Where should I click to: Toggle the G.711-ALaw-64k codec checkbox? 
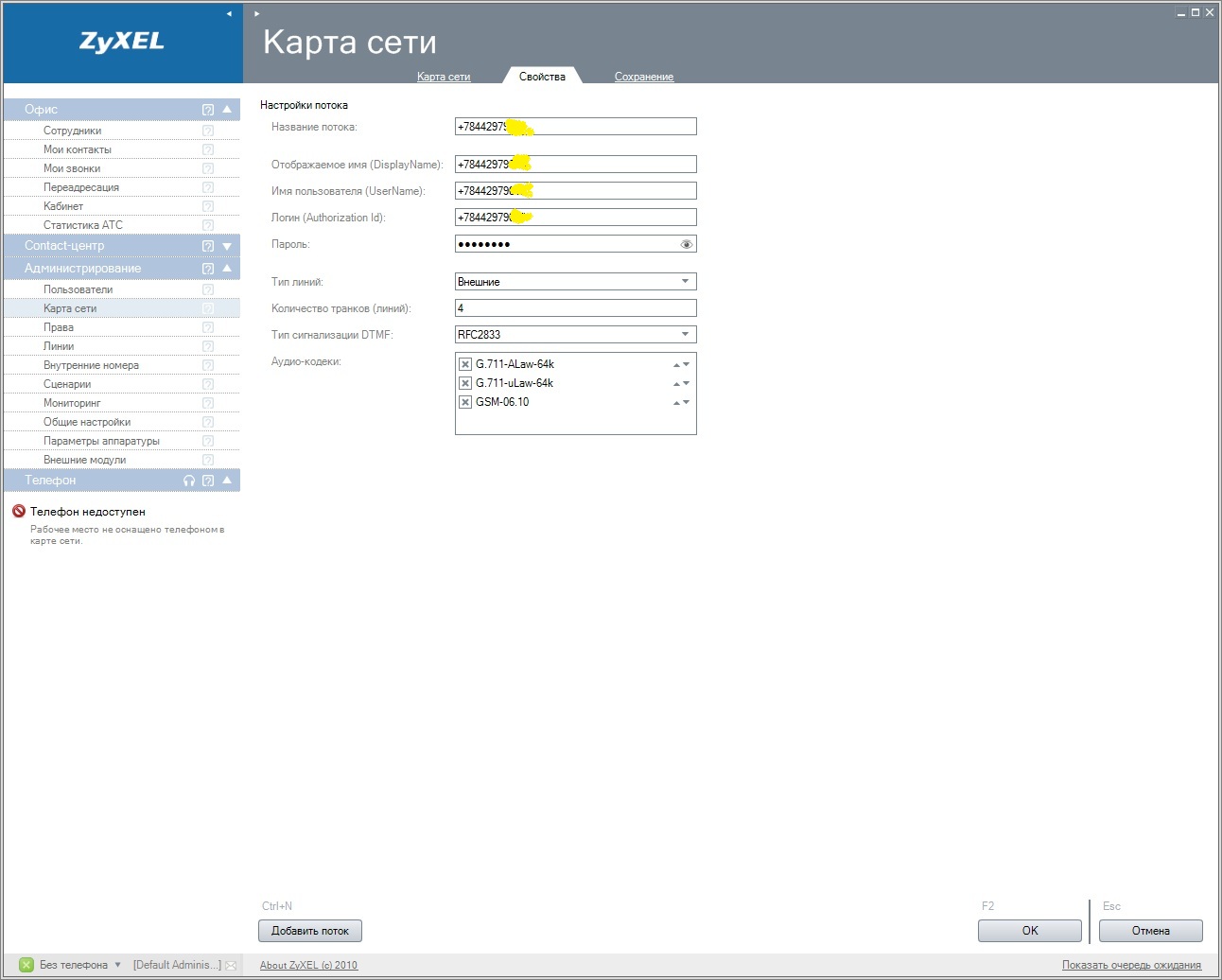[465, 364]
